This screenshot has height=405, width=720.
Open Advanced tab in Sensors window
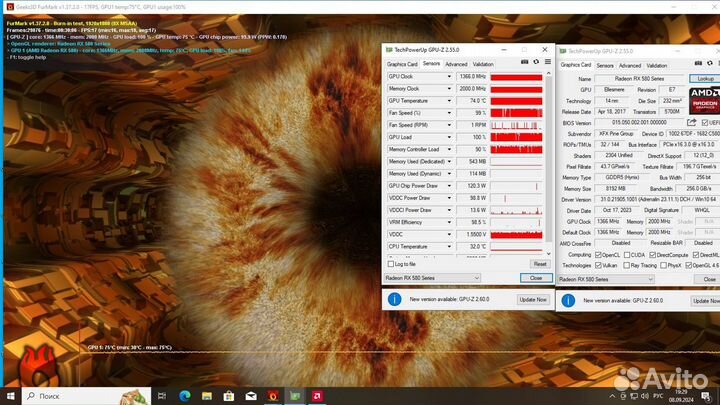[x=456, y=64]
